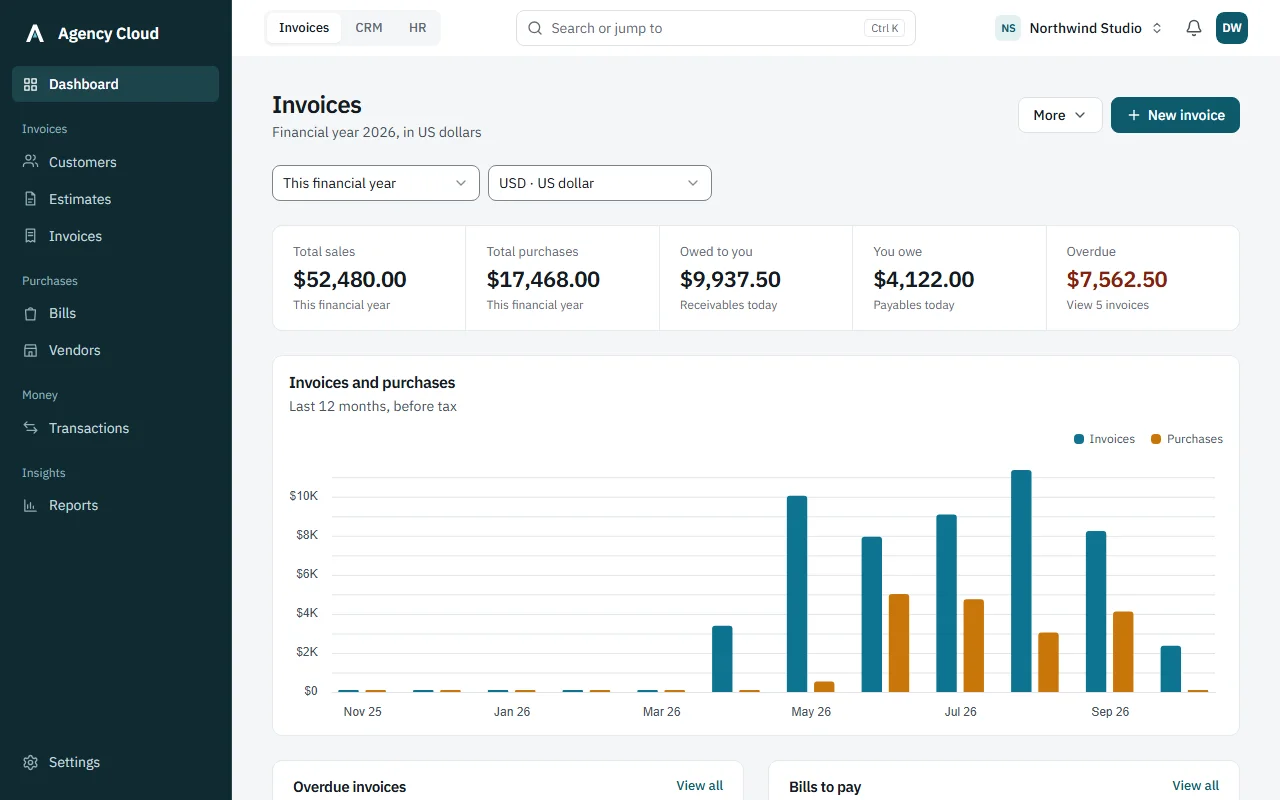Click the Owed to you $9,937.50 value

click(730, 279)
